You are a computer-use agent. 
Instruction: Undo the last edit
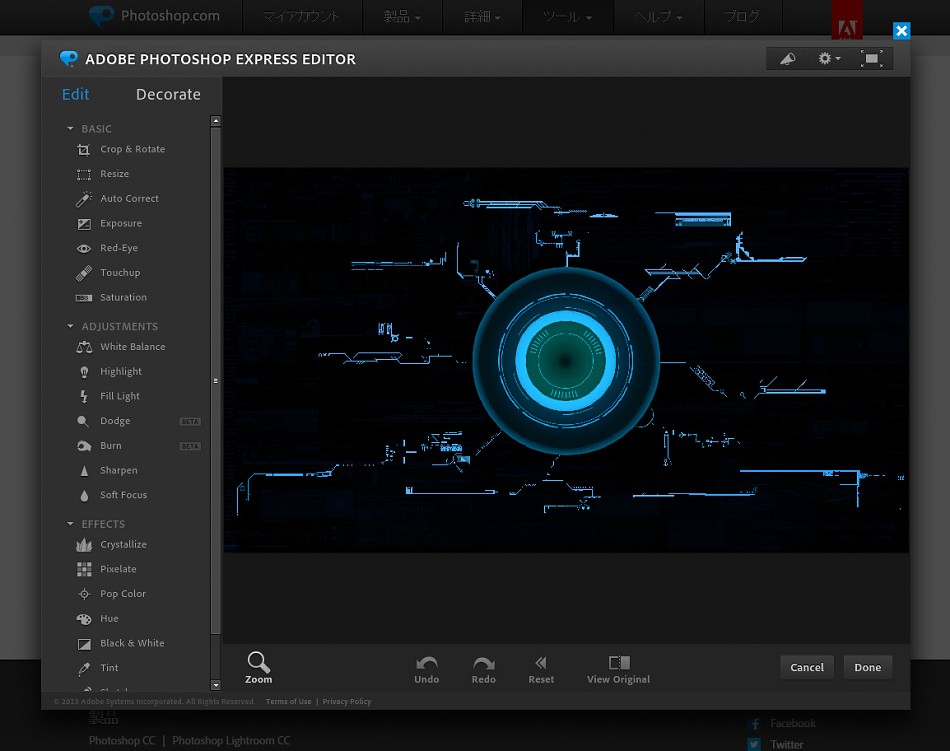[427, 670]
